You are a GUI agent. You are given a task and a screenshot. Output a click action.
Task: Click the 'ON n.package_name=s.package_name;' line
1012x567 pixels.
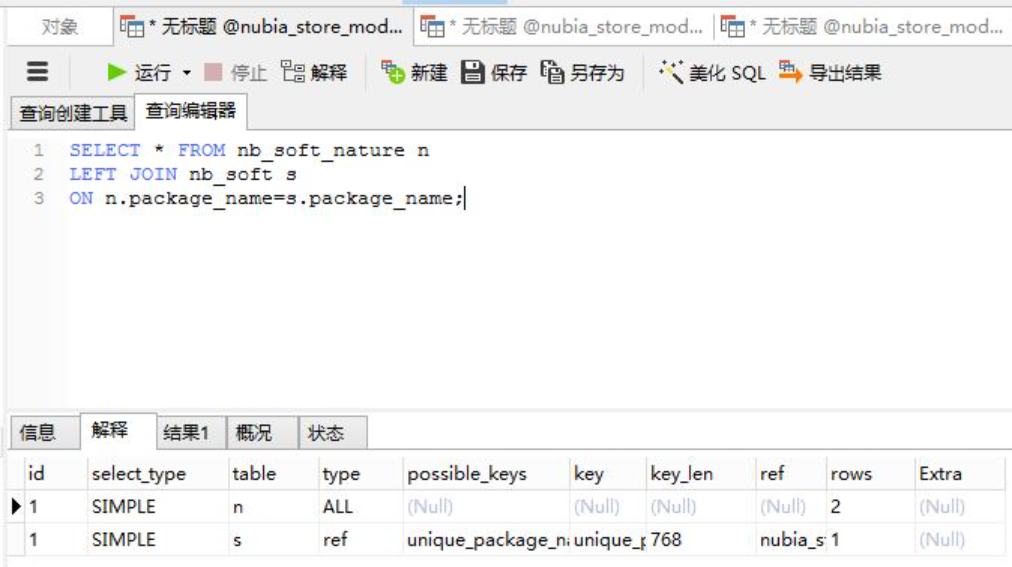(x=267, y=198)
